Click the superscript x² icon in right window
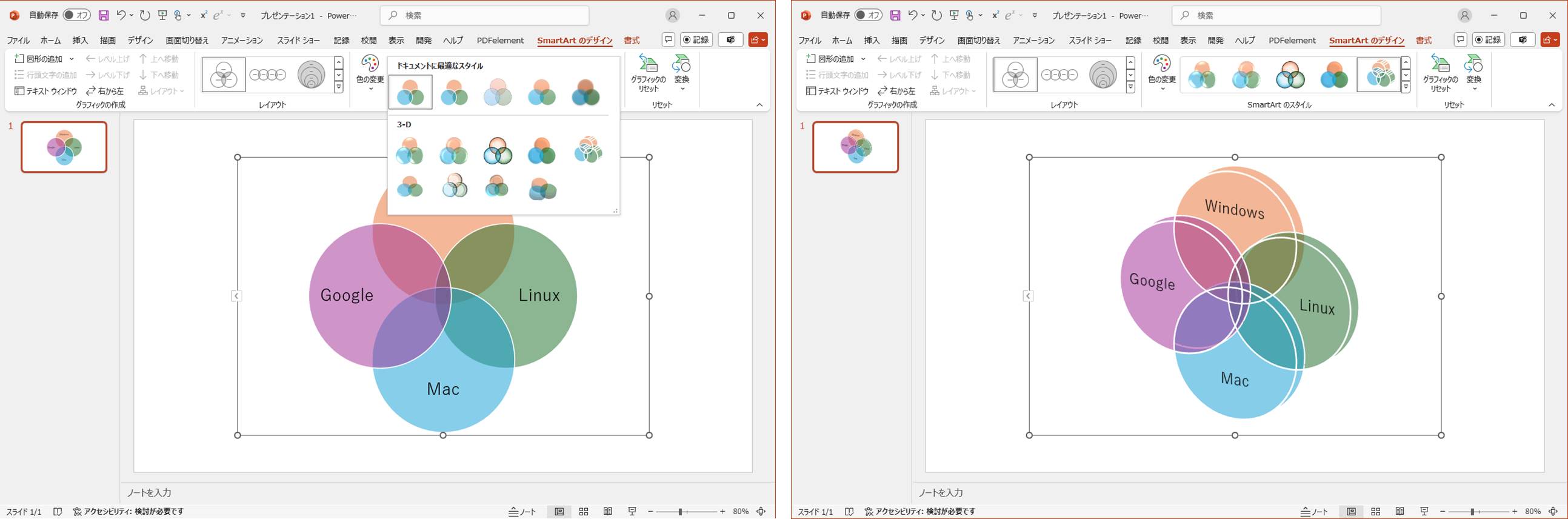1568x519 pixels. pyautogui.click(x=995, y=15)
